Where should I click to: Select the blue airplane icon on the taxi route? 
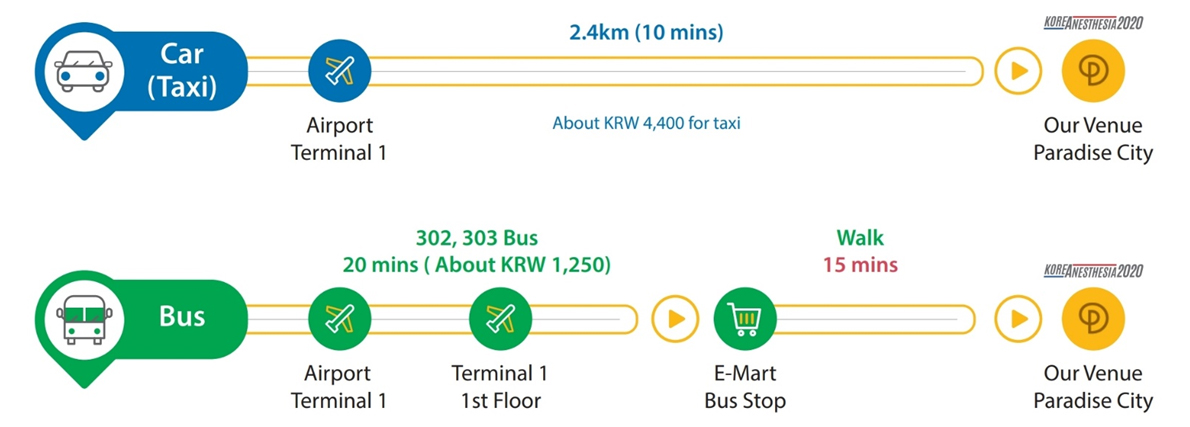click(339, 71)
